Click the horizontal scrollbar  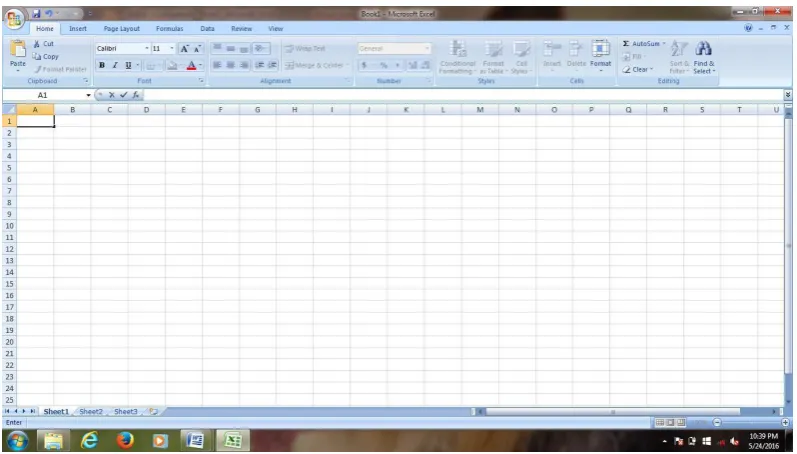pyautogui.click(x=612, y=412)
